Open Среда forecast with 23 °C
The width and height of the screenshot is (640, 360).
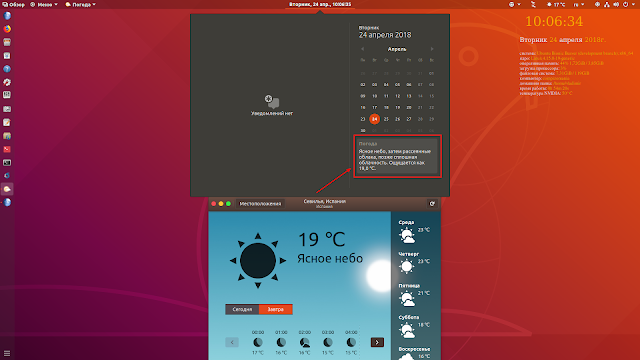pos(414,232)
